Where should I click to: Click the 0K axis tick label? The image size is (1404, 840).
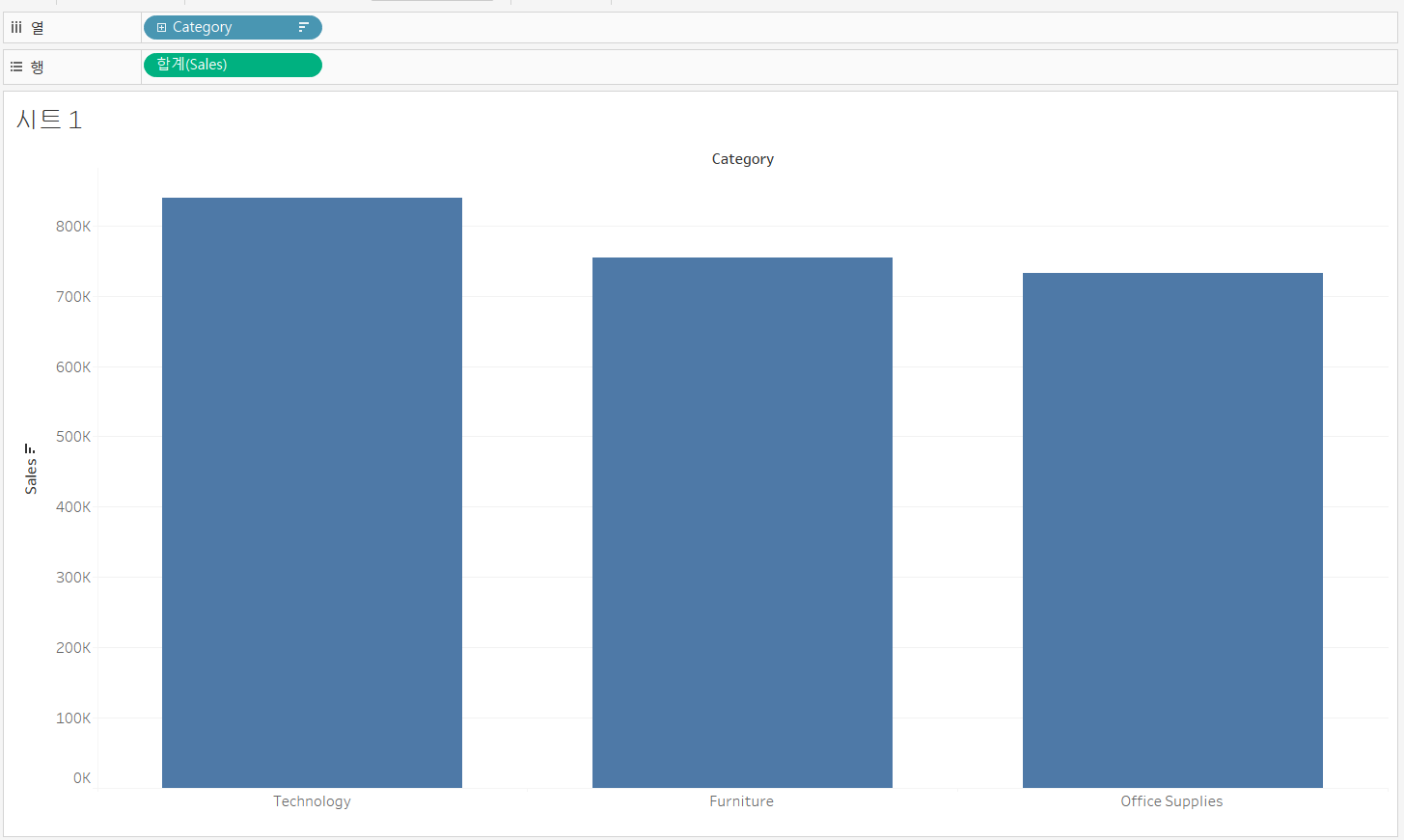(x=82, y=778)
